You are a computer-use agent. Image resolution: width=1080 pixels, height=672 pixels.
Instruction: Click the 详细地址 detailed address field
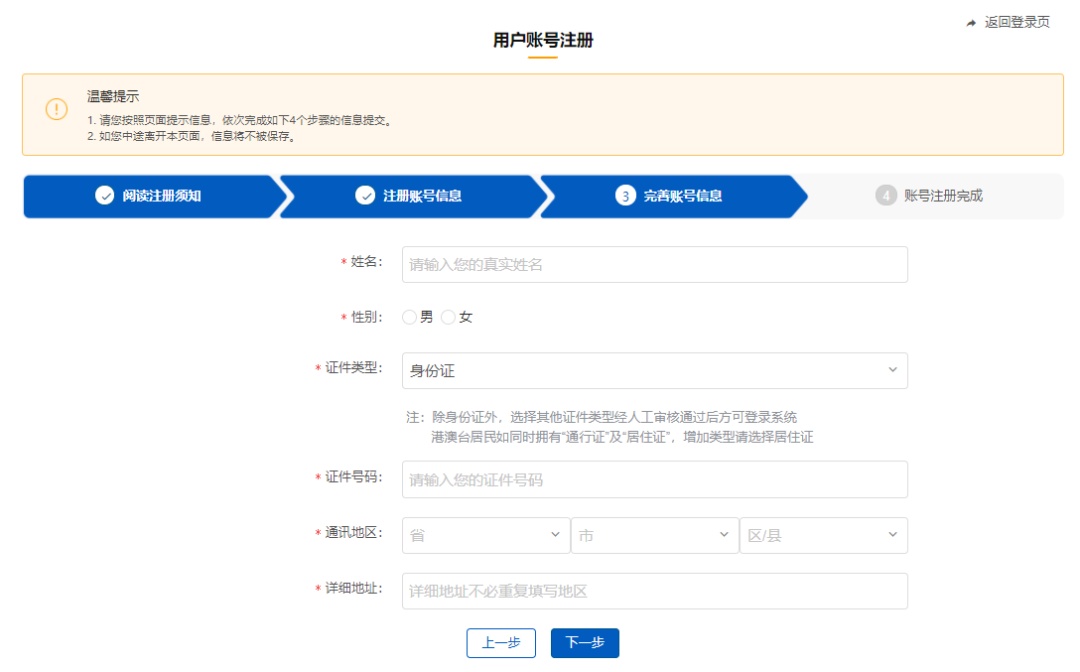(x=655, y=591)
